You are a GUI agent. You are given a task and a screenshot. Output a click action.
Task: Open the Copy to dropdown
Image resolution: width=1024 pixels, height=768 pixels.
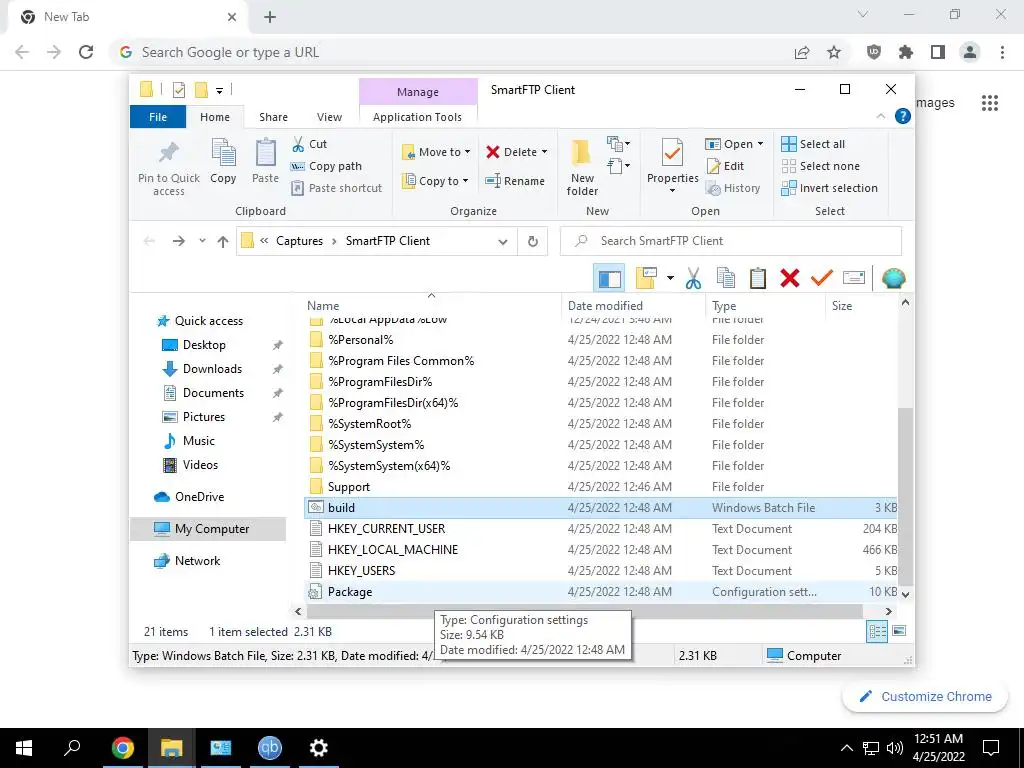(x=436, y=181)
